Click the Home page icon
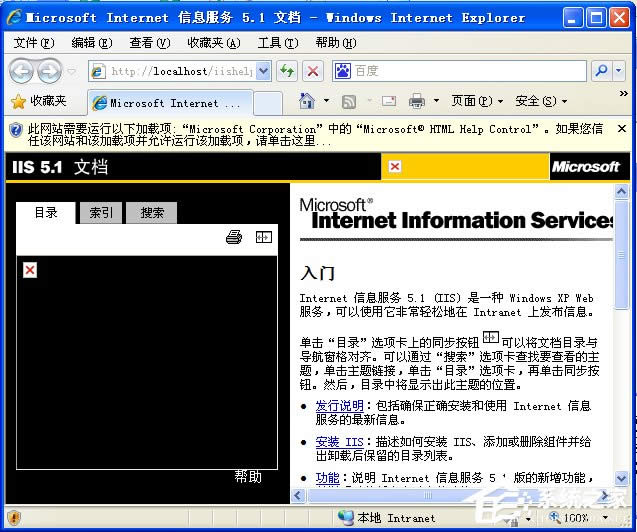 307,101
